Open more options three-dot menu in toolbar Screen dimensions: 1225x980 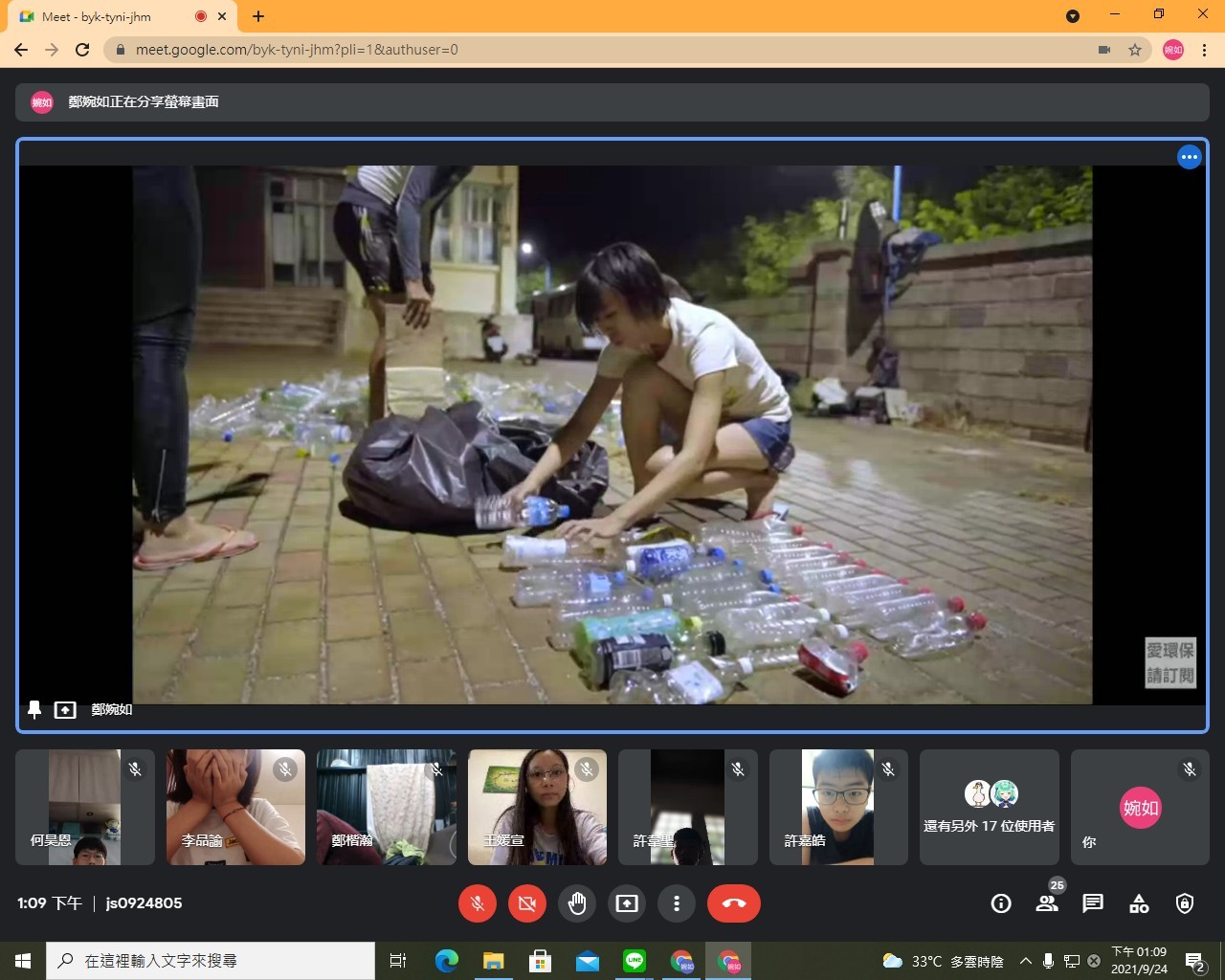point(677,903)
